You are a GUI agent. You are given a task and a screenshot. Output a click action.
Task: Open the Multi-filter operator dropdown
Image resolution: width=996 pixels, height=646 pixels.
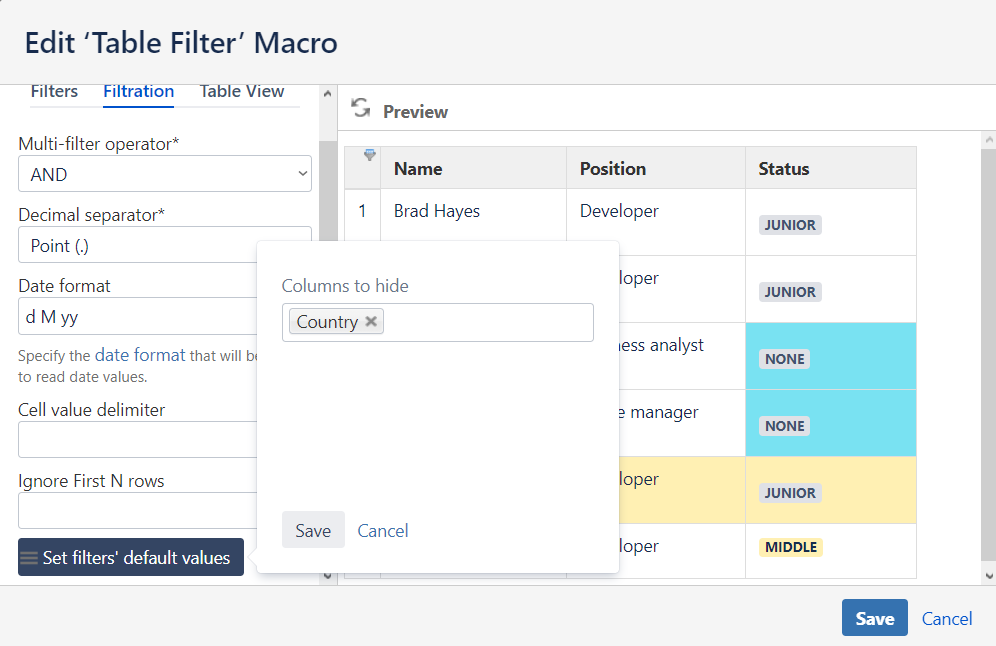click(x=165, y=174)
